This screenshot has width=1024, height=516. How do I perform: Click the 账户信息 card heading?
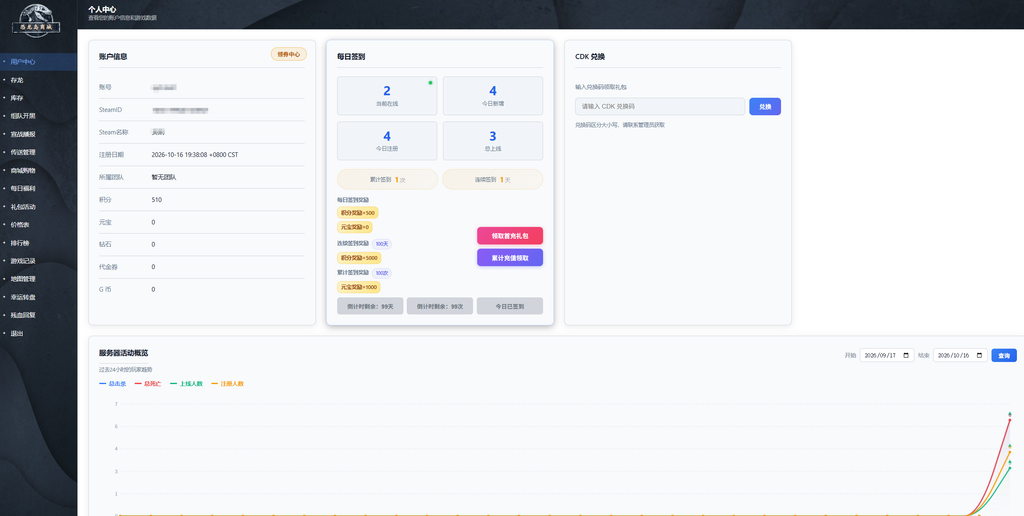tap(113, 57)
